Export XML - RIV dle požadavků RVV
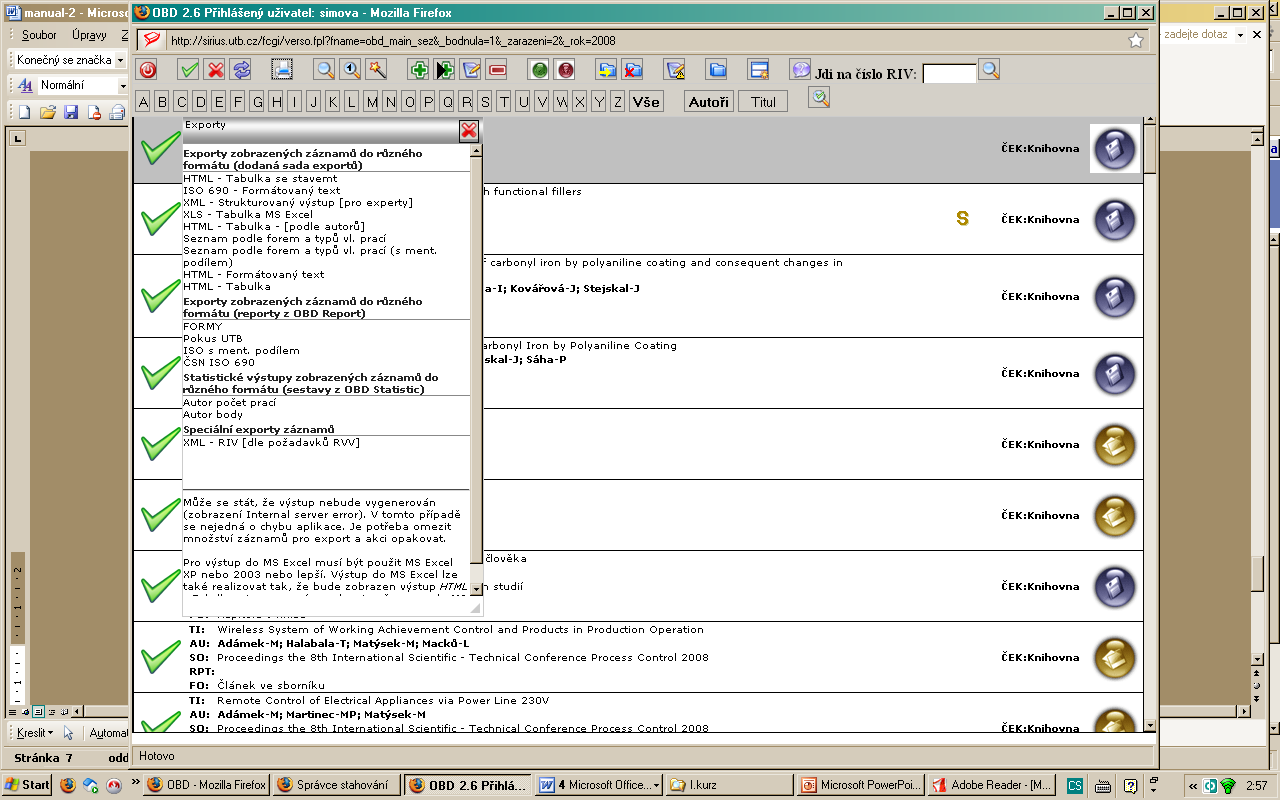Screen dimensions: 1280x800 click(271, 442)
